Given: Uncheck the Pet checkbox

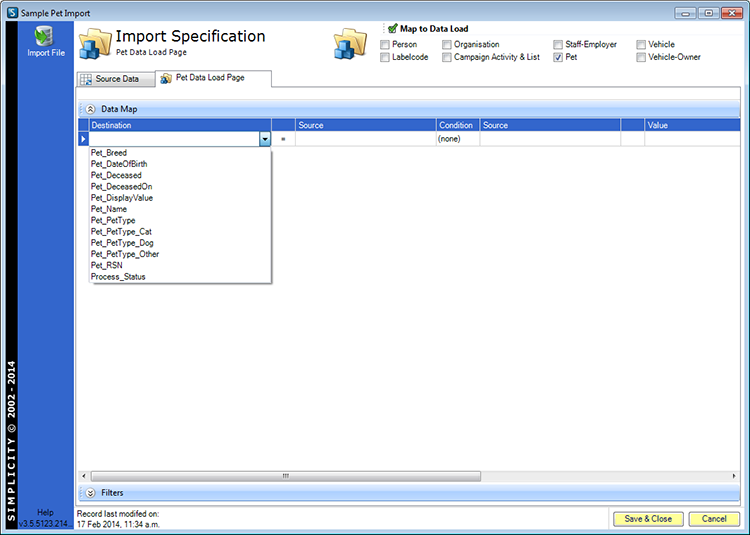Looking at the screenshot, I should click(558, 57).
